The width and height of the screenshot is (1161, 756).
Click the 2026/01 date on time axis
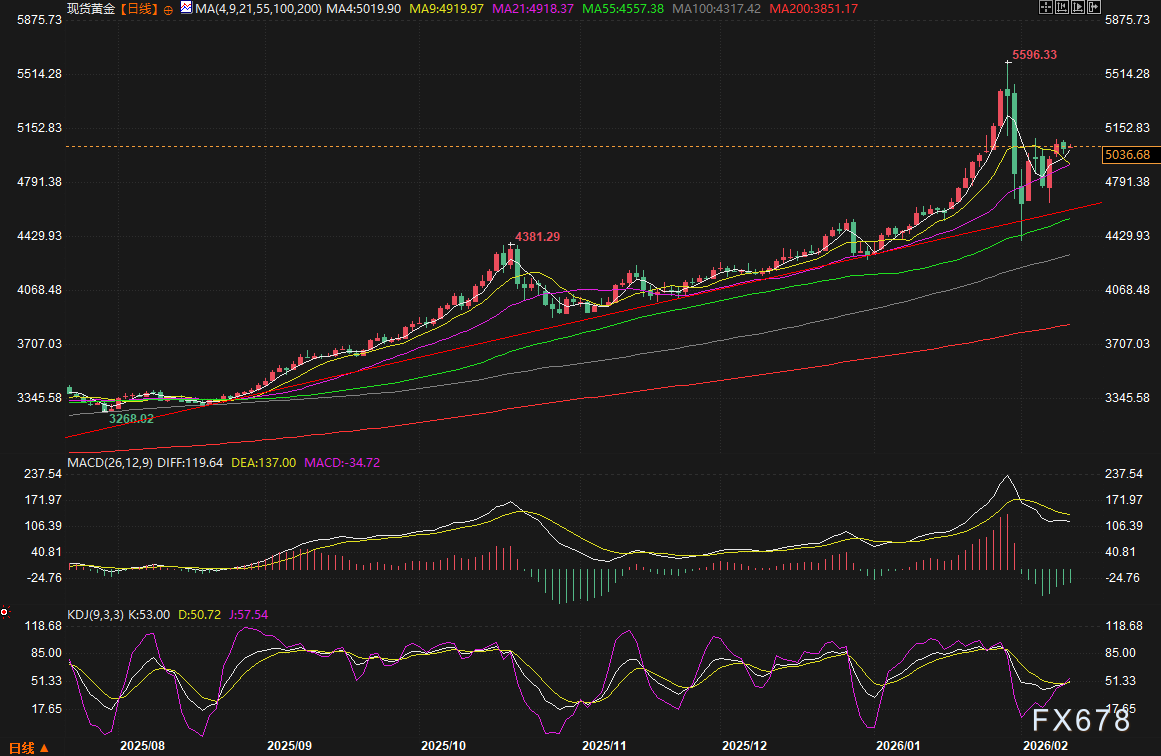coord(897,746)
